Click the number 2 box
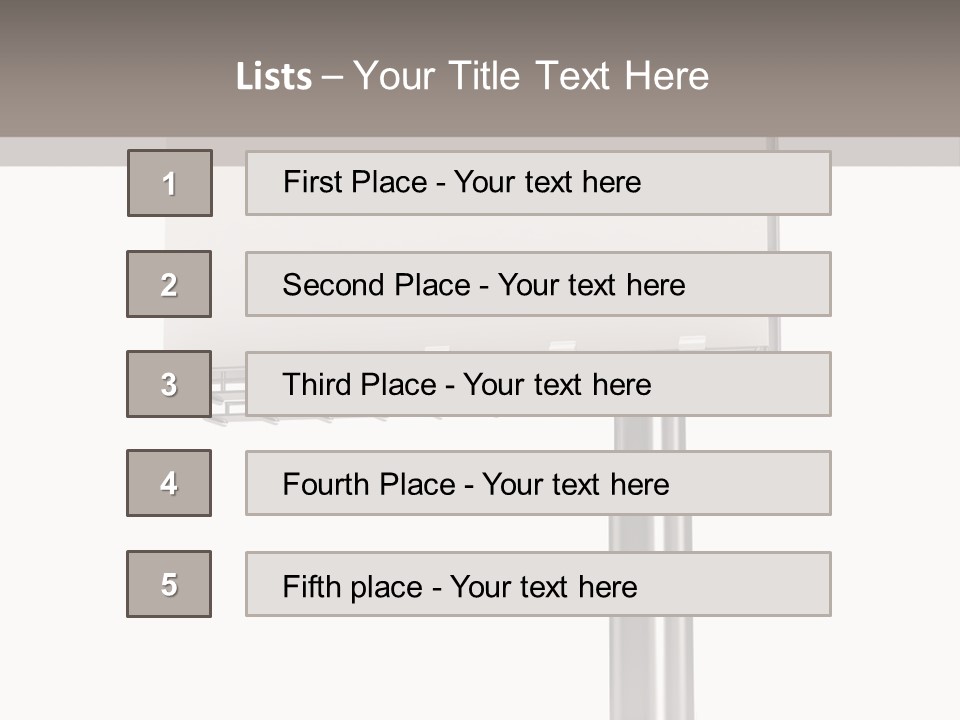The image size is (960, 720). point(169,284)
